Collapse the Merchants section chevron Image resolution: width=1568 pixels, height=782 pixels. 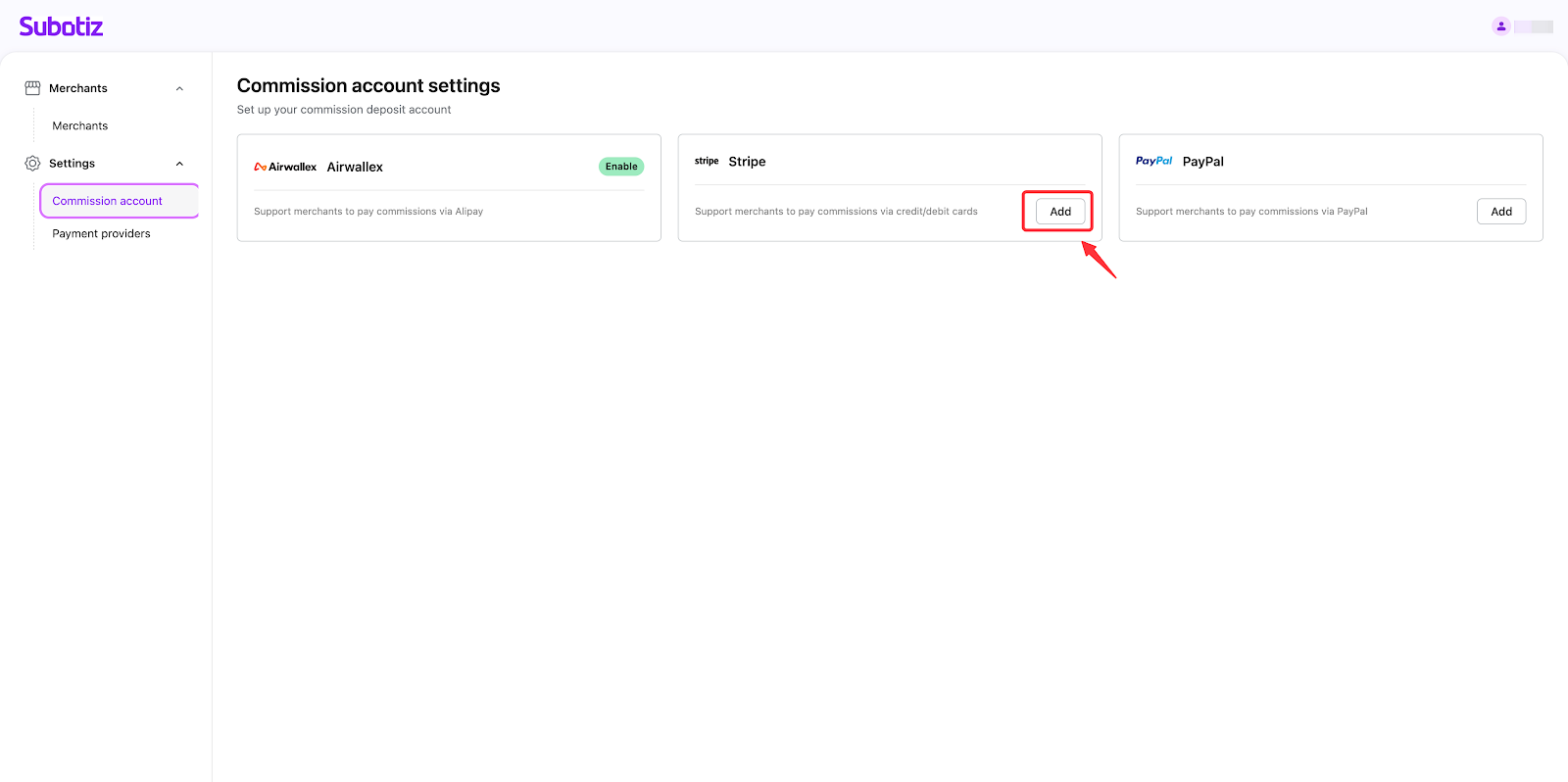pos(179,89)
